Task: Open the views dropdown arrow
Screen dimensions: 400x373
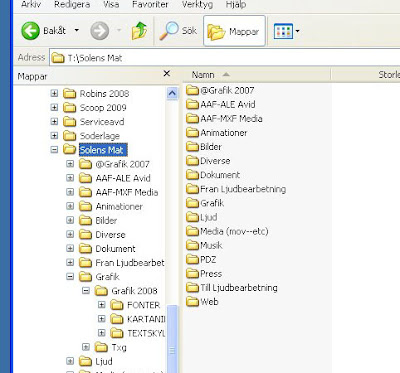Action: (297, 31)
